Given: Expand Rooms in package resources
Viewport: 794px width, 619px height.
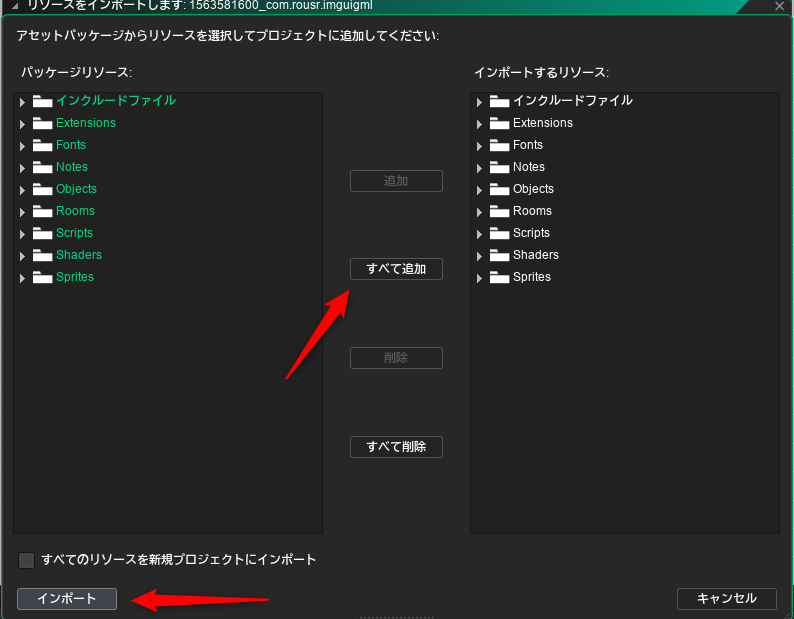Looking at the screenshot, I should coord(22,212).
